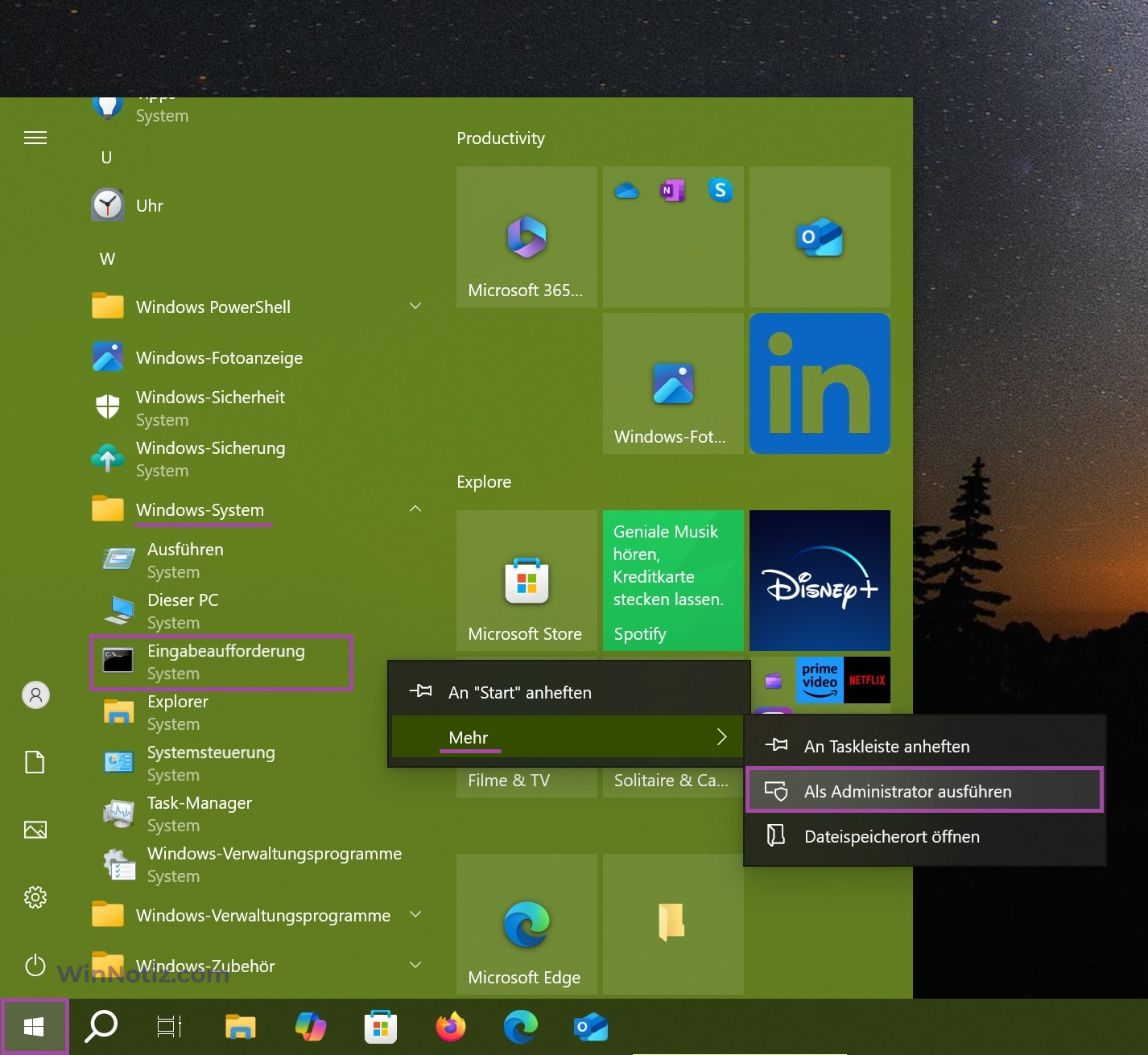
Task: Expand Windows-Verwaltungsprogramme folder chevron
Action: click(x=415, y=914)
